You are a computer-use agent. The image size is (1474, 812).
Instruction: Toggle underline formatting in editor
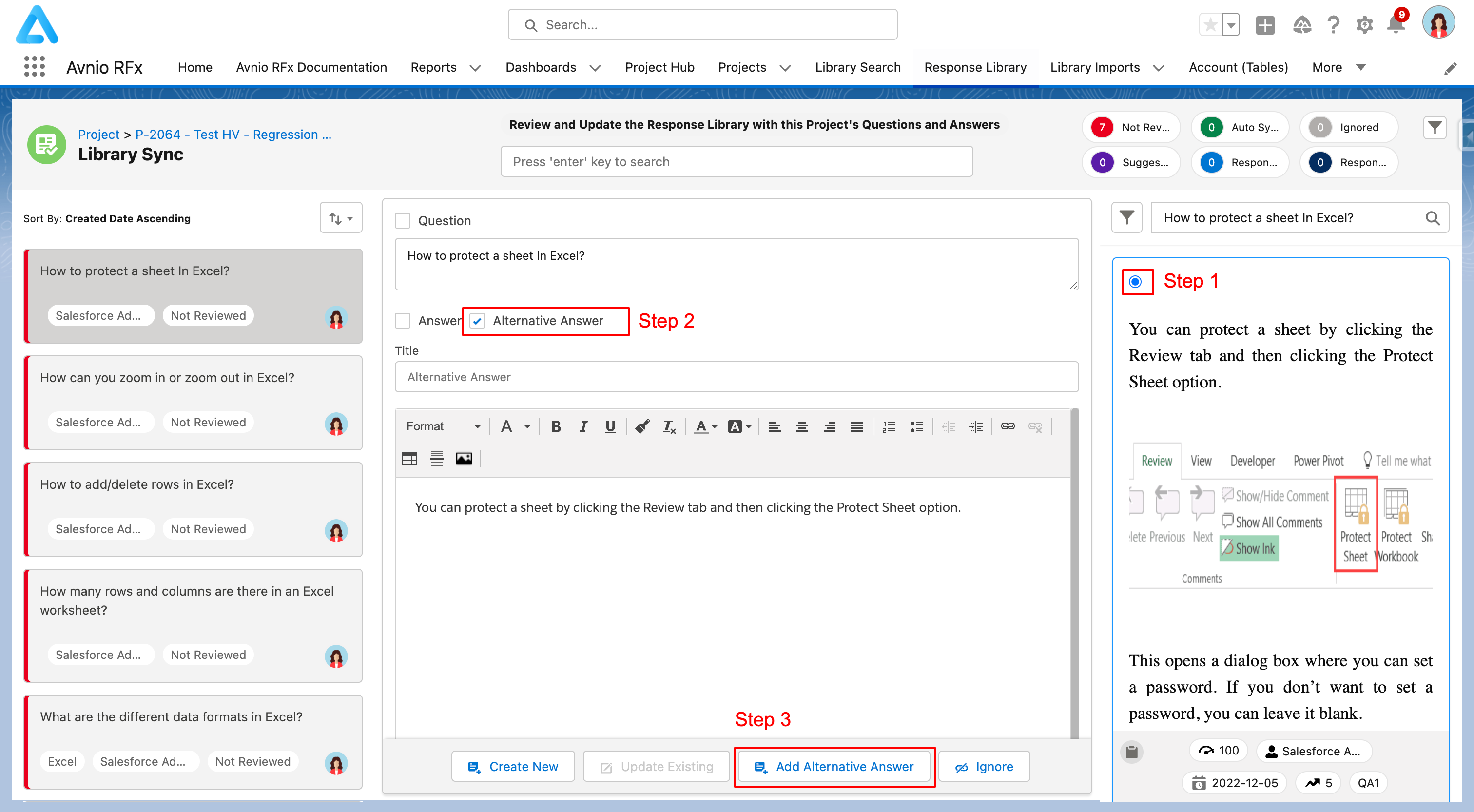(x=610, y=426)
